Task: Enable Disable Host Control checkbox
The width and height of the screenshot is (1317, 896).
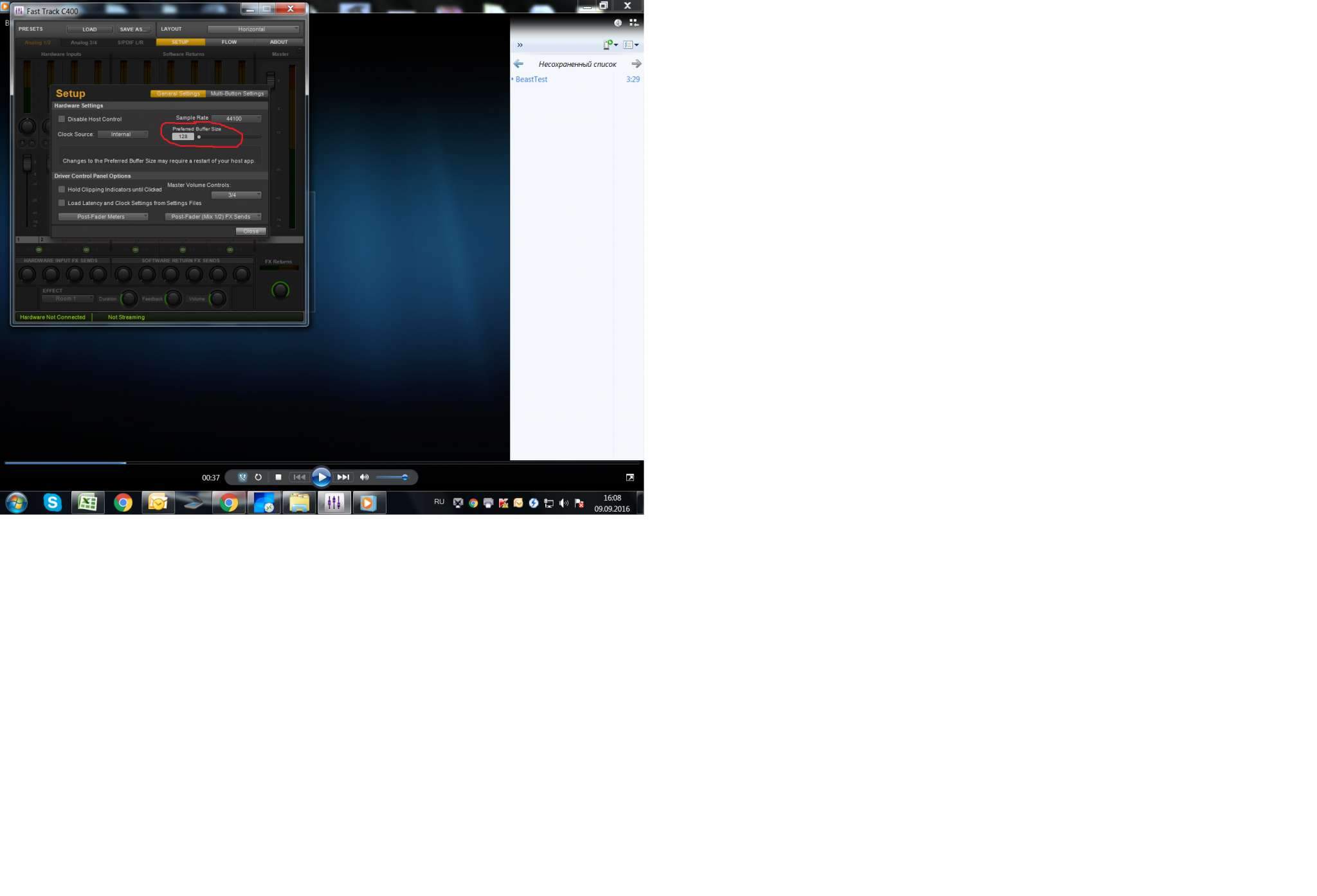Action: [62, 119]
